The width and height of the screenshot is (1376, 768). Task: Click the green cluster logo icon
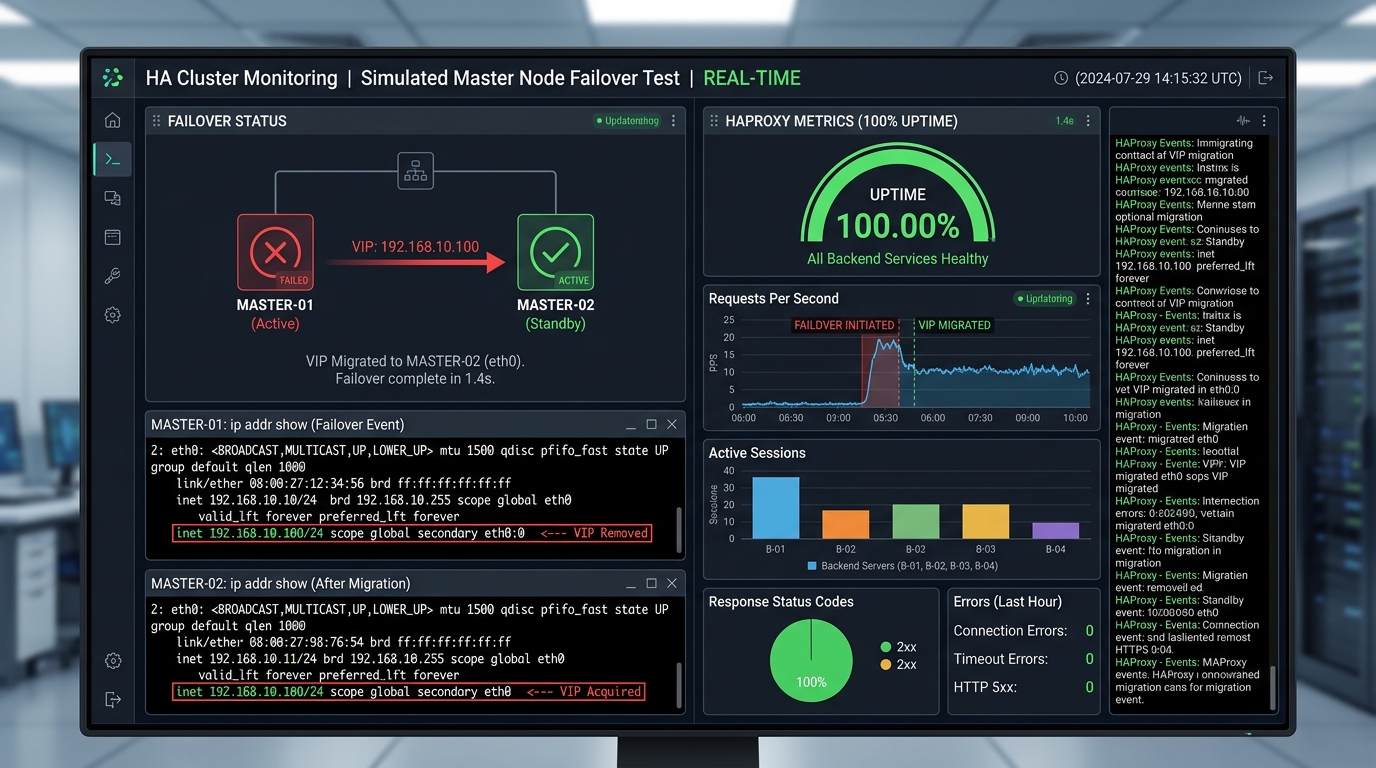coord(112,78)
